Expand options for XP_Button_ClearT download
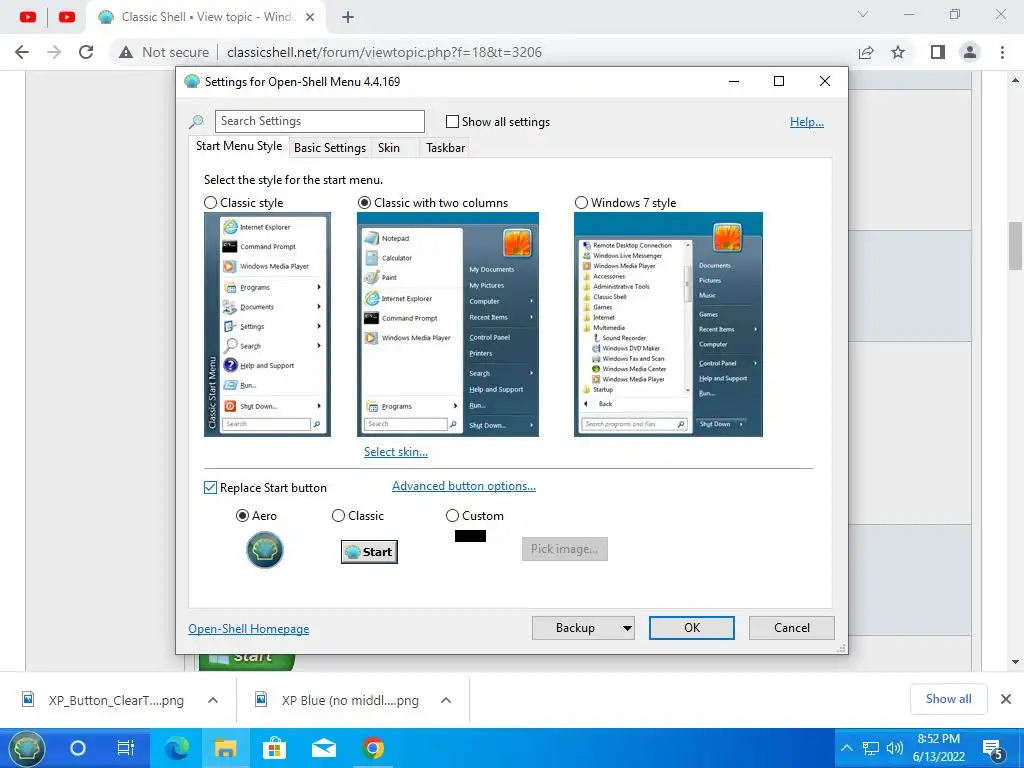 (x=213, y=700)
